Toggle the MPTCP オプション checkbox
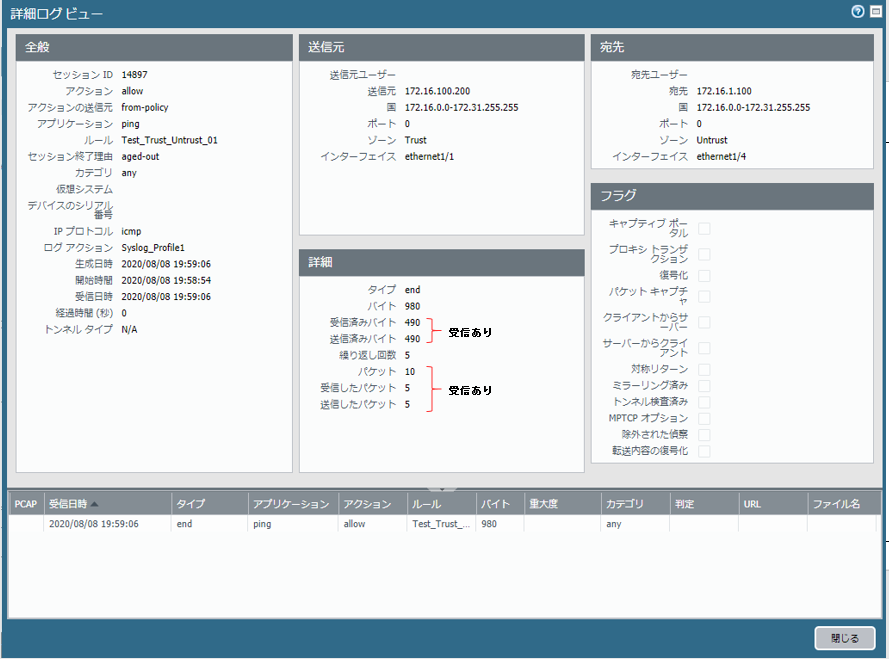The image size is (889, 659). pos(704,419)
